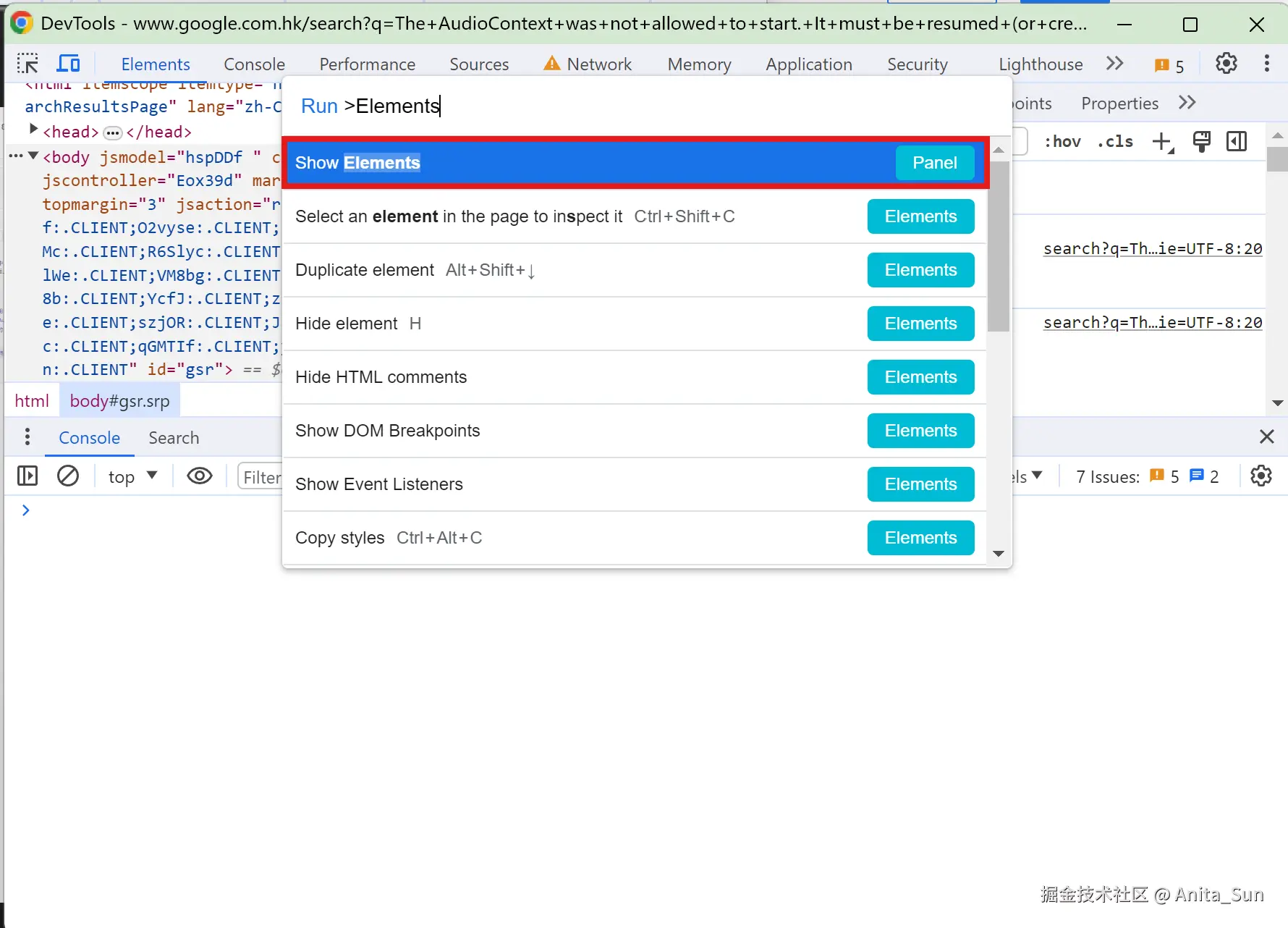Click the Chrome icon in DevTools title bar
The width and height of the screenshot is (1288, 928).
pyautogui.click(x=22, y=23)
